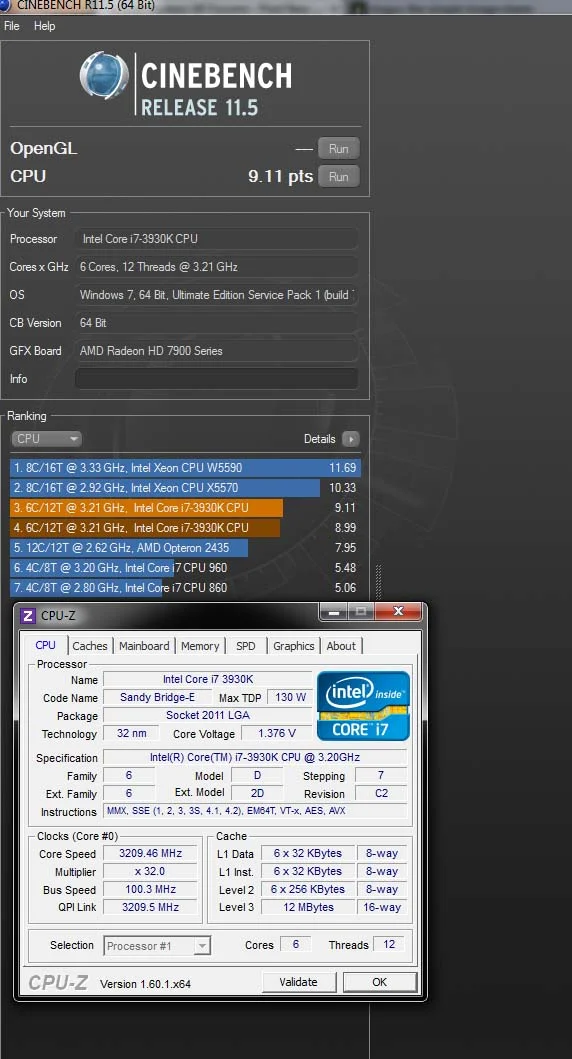Screen dimensions: 572x1059
Task: Click the Core Speed 3209.46 MHz value
Action: click(150, 853)
